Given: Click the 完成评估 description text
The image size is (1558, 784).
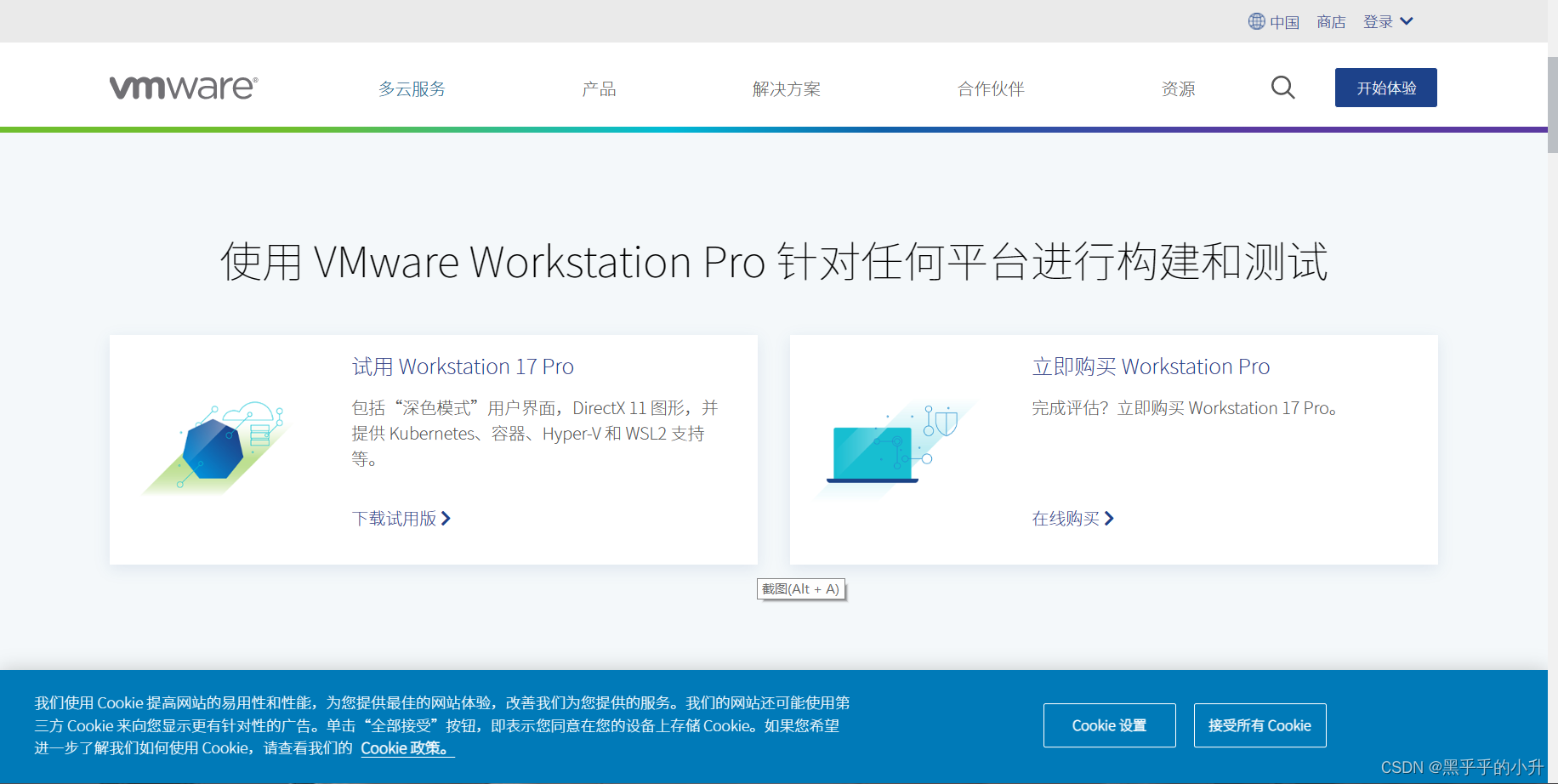Looking at the screenshot, I should tap(1185, 408).
